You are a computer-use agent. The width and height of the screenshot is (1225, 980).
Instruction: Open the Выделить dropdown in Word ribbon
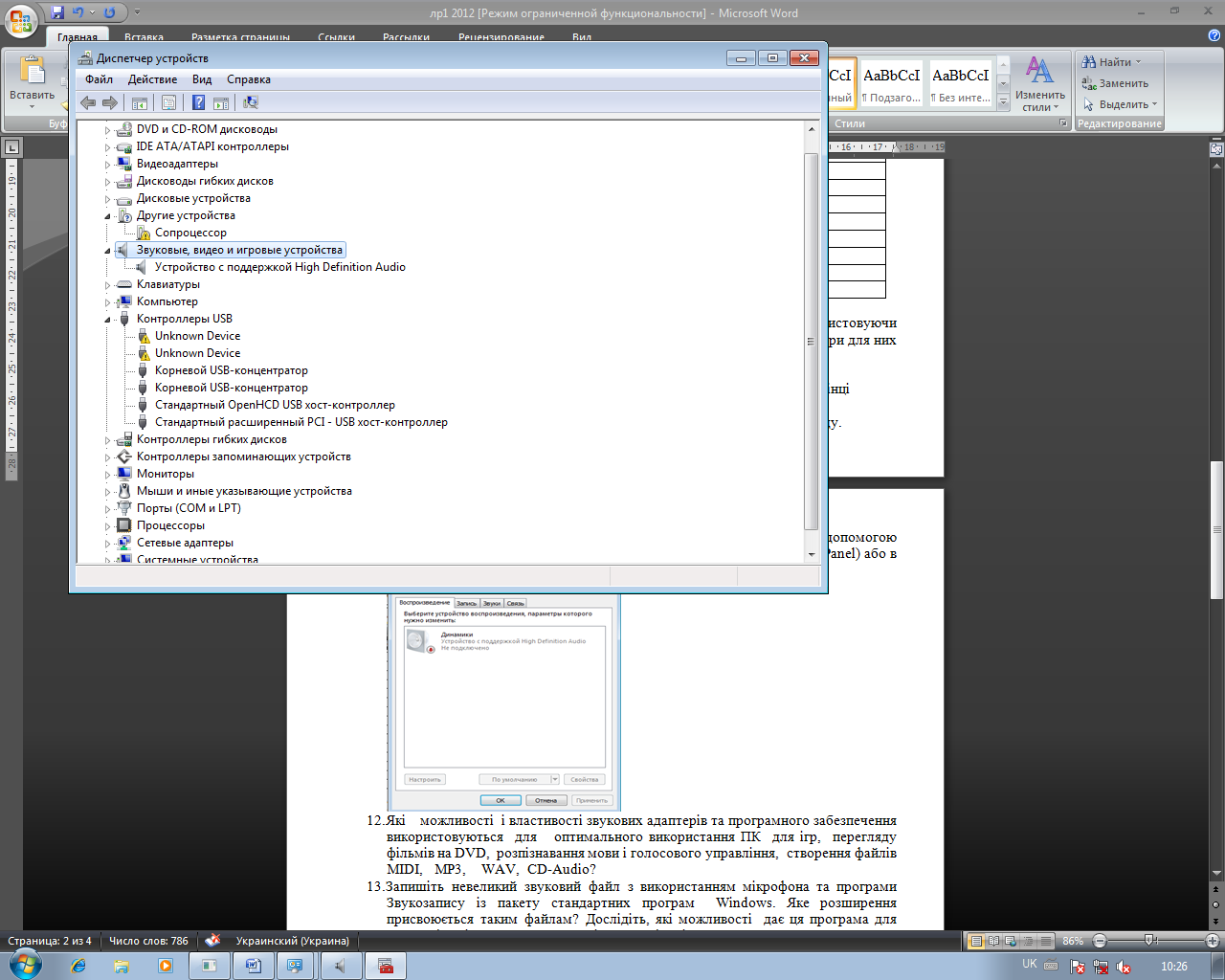click(x=1155, y=104)
